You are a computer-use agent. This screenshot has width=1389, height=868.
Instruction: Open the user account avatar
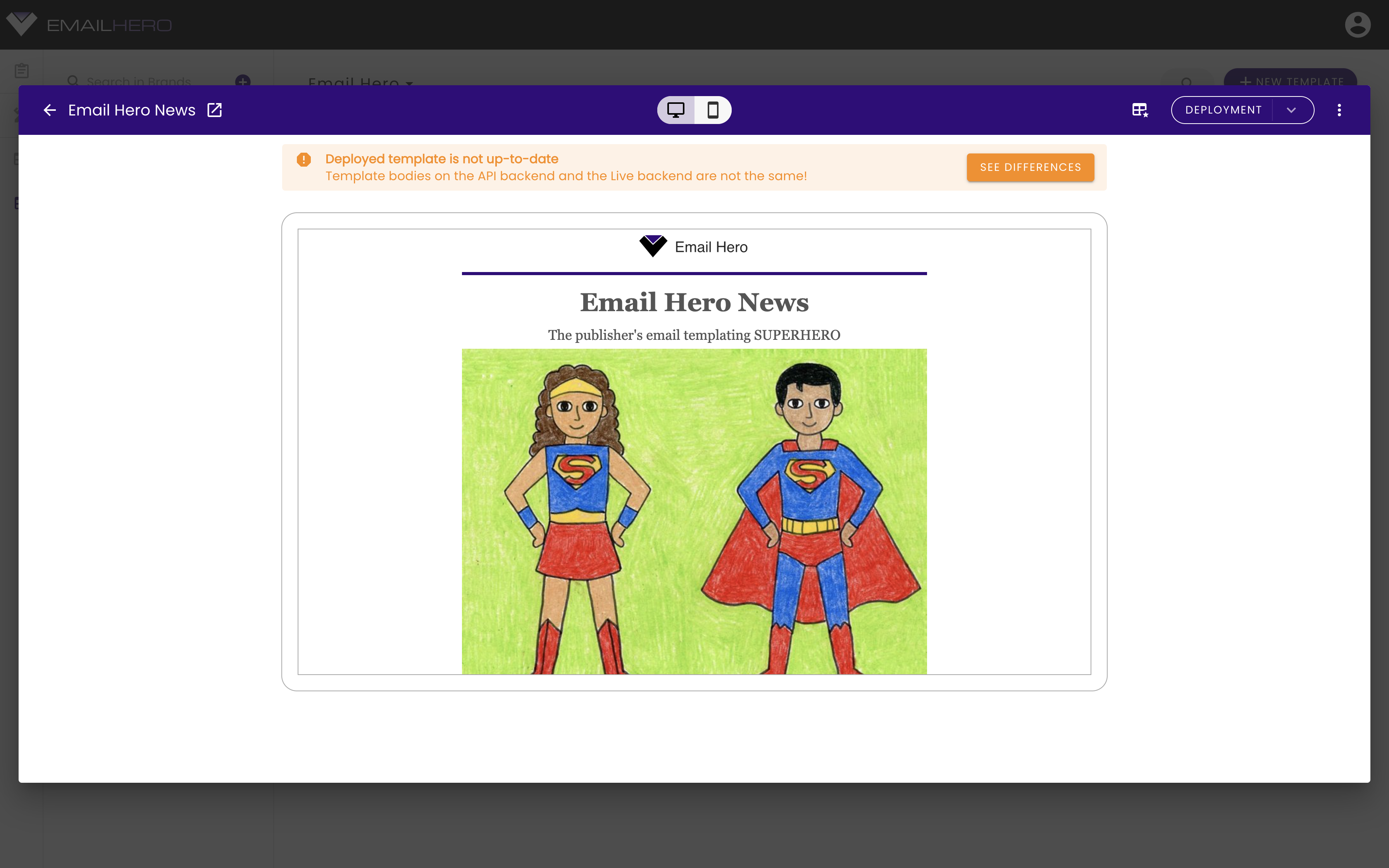point(1358,25)
